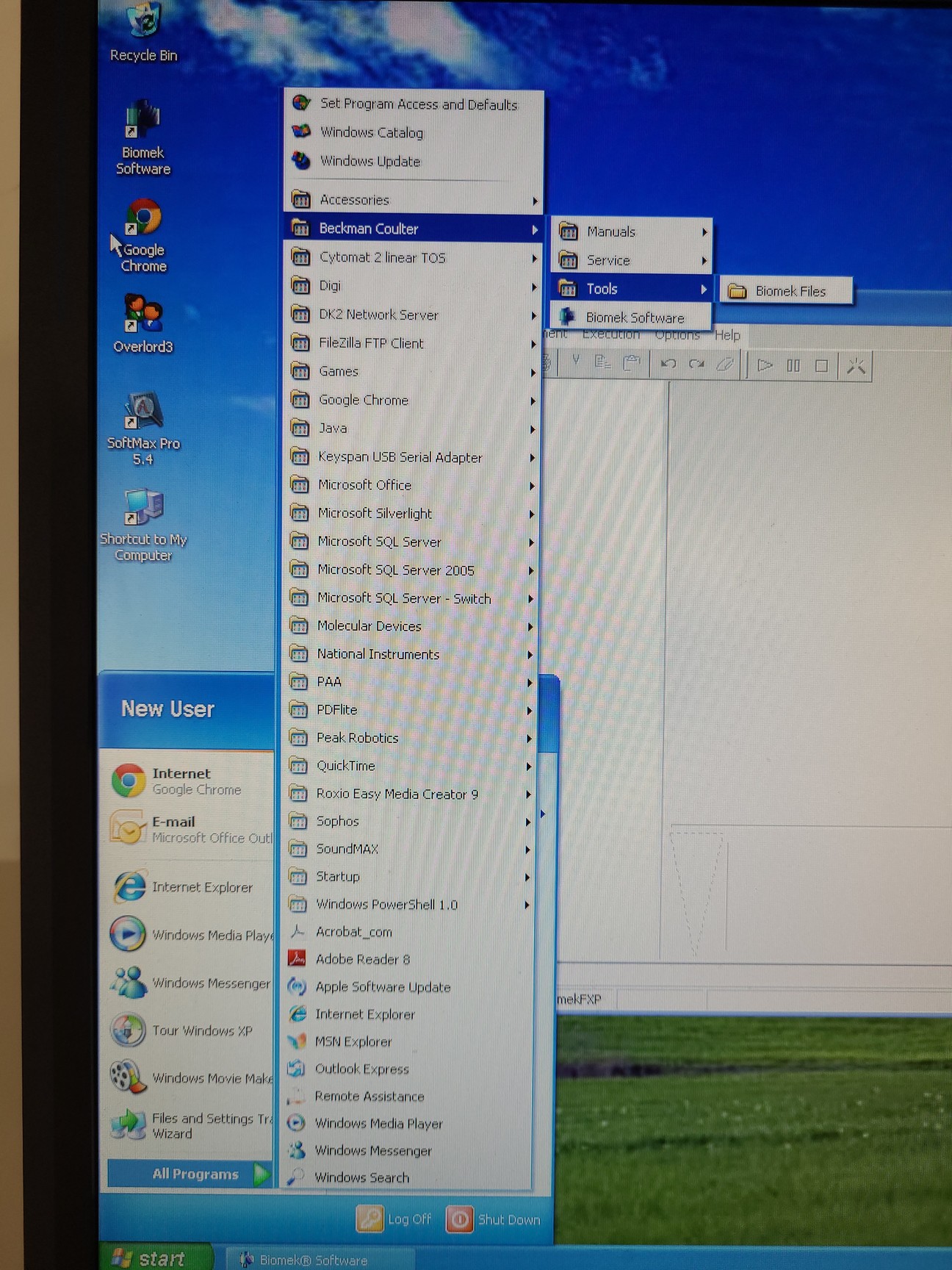Open Windows Media Player in the left Start list

[191, 935]
